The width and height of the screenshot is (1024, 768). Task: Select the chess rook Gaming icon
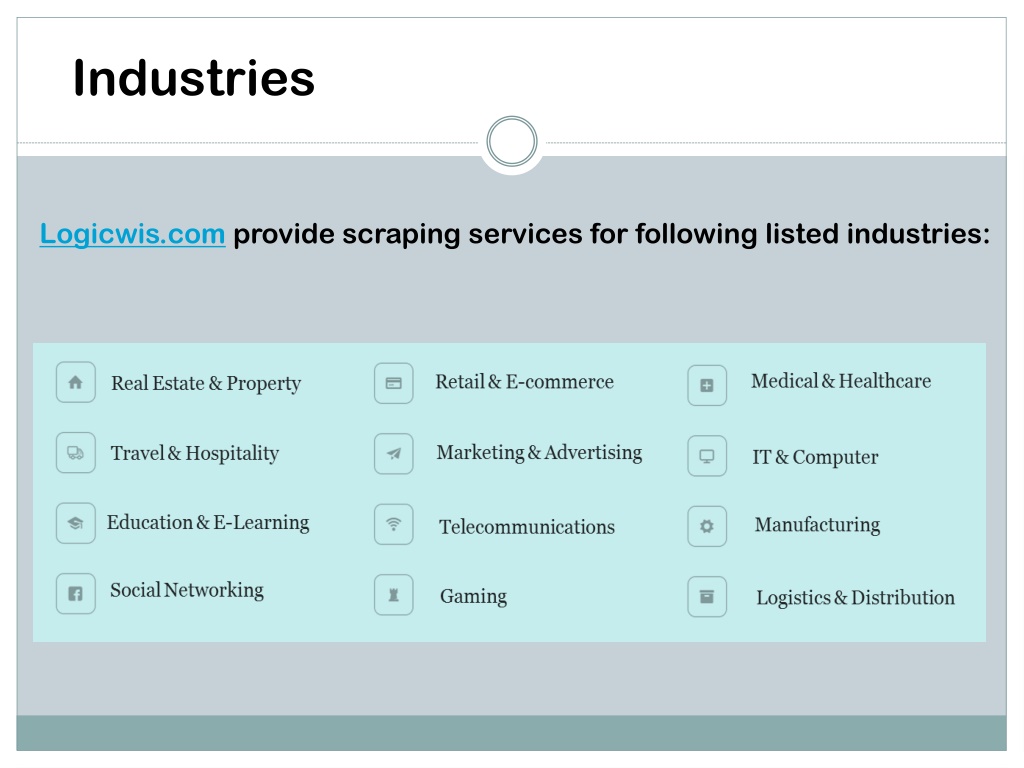(x=394, y=595)
